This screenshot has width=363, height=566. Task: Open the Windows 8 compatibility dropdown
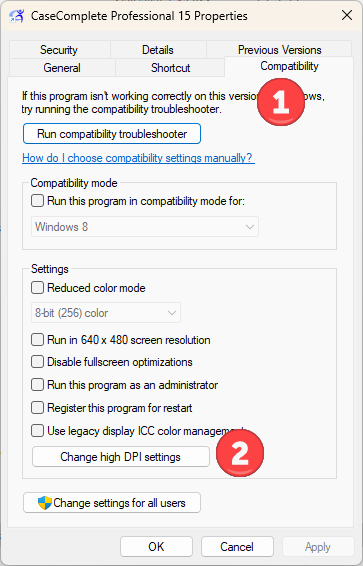[x=145, y=227]
